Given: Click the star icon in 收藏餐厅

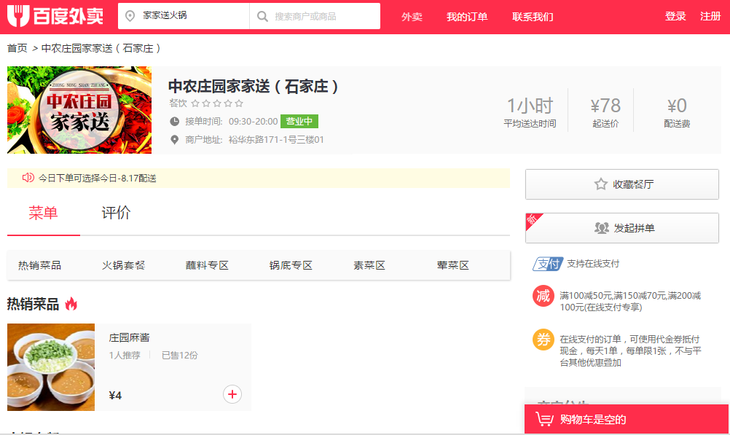Looking at the screenshot, I should click(601, 184).
